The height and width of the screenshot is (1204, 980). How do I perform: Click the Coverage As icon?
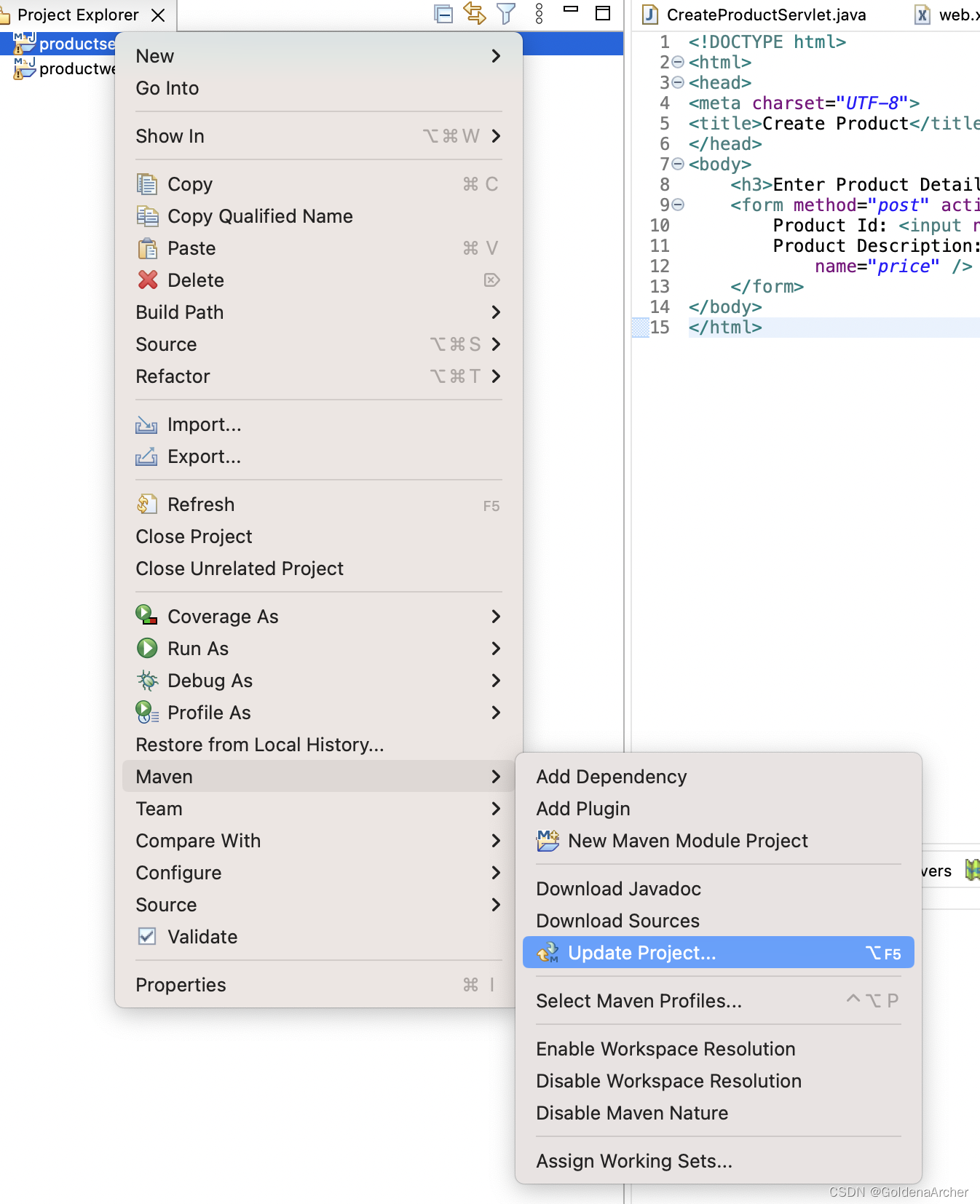click(146, 615)
